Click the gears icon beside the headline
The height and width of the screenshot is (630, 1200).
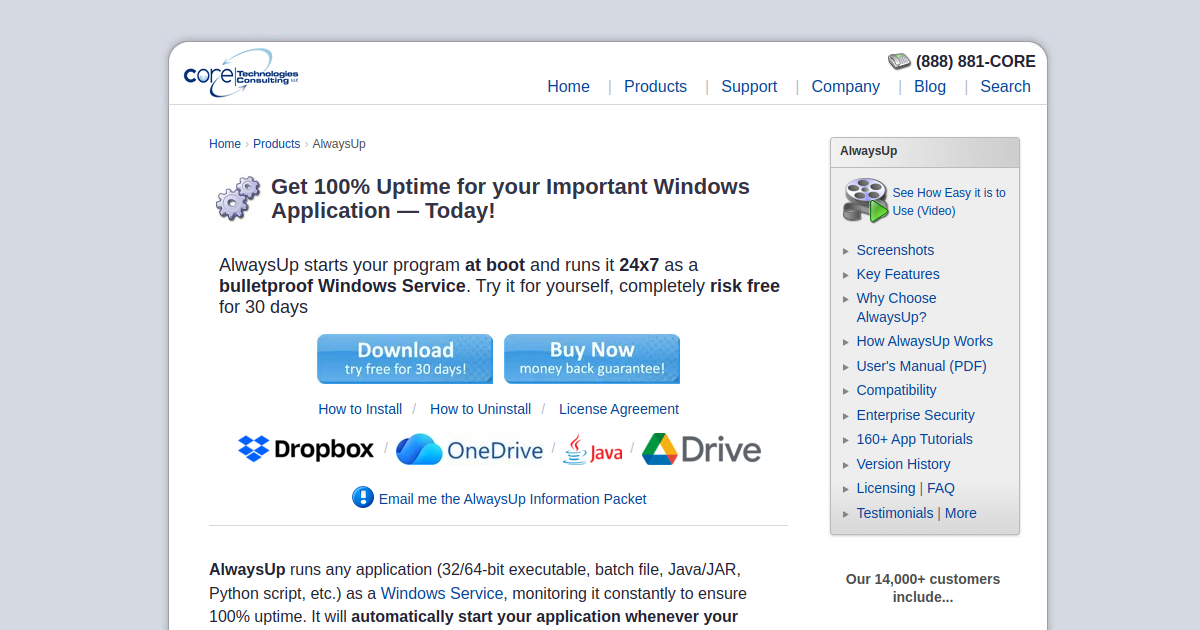coord(238,198)
